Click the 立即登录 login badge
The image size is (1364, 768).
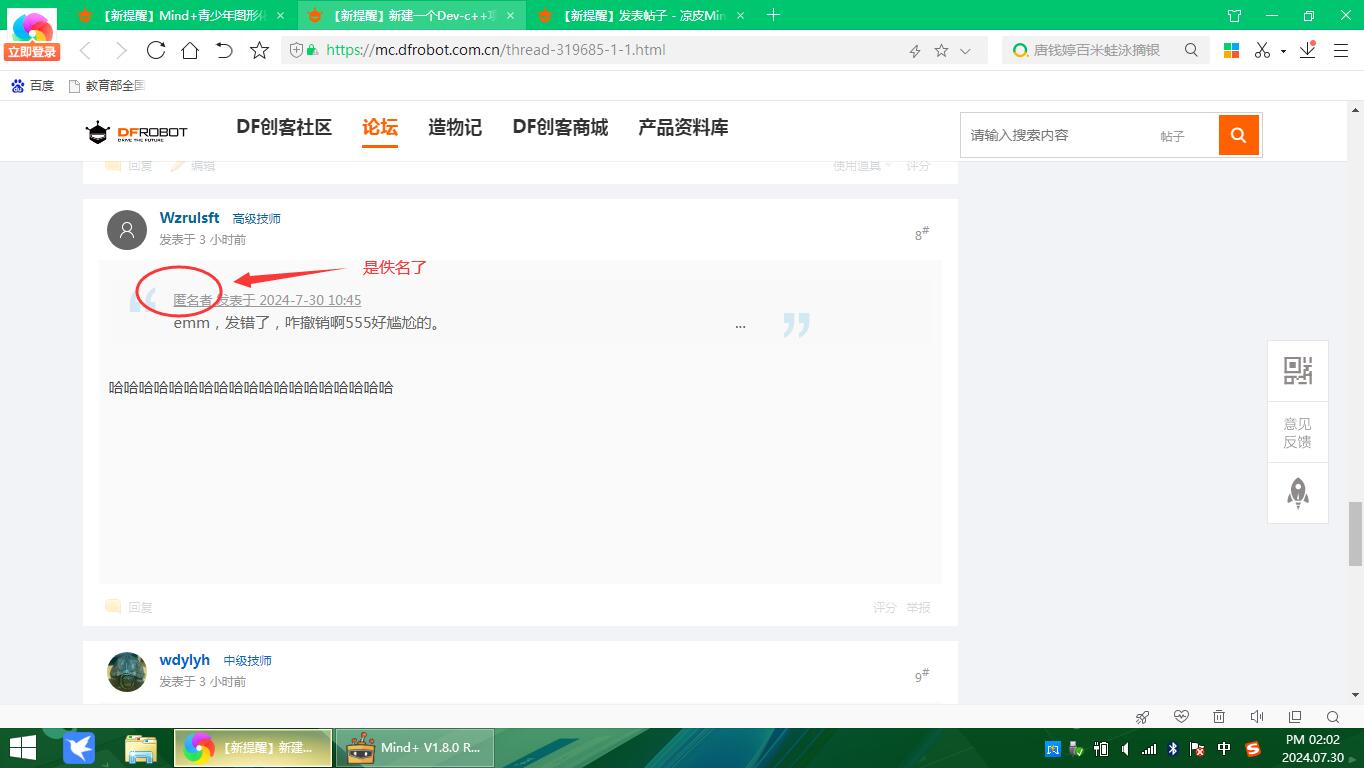coord(32,52)
